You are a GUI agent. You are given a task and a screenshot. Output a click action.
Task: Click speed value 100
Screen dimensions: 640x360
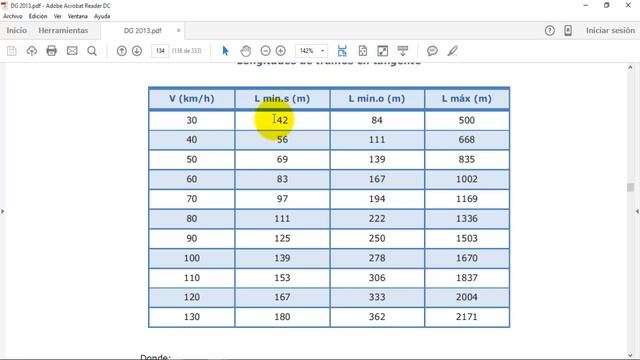tap(192, 258)
